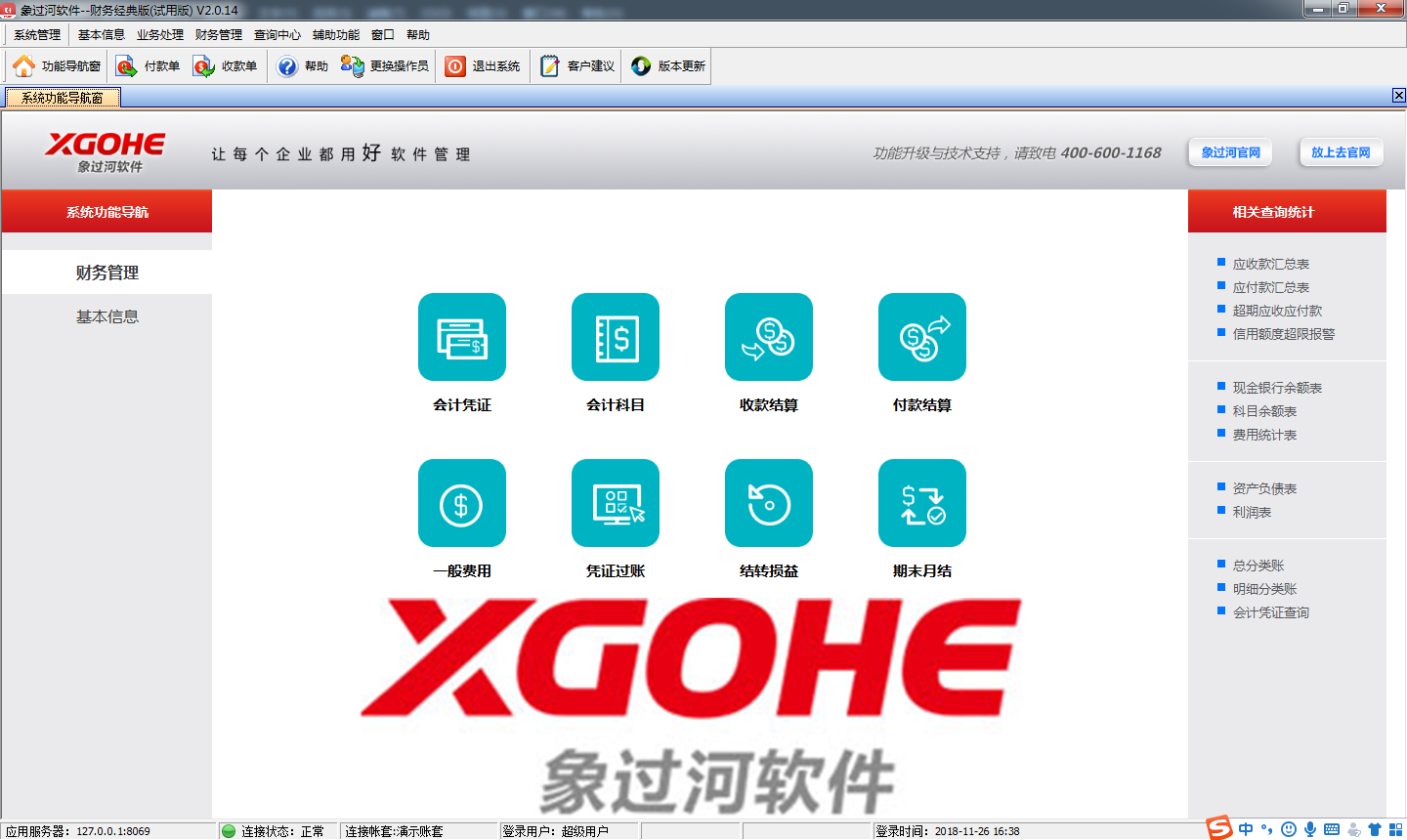Open the 帮助 menu in the menu bar
The image size is (1407, 840).
418,35
